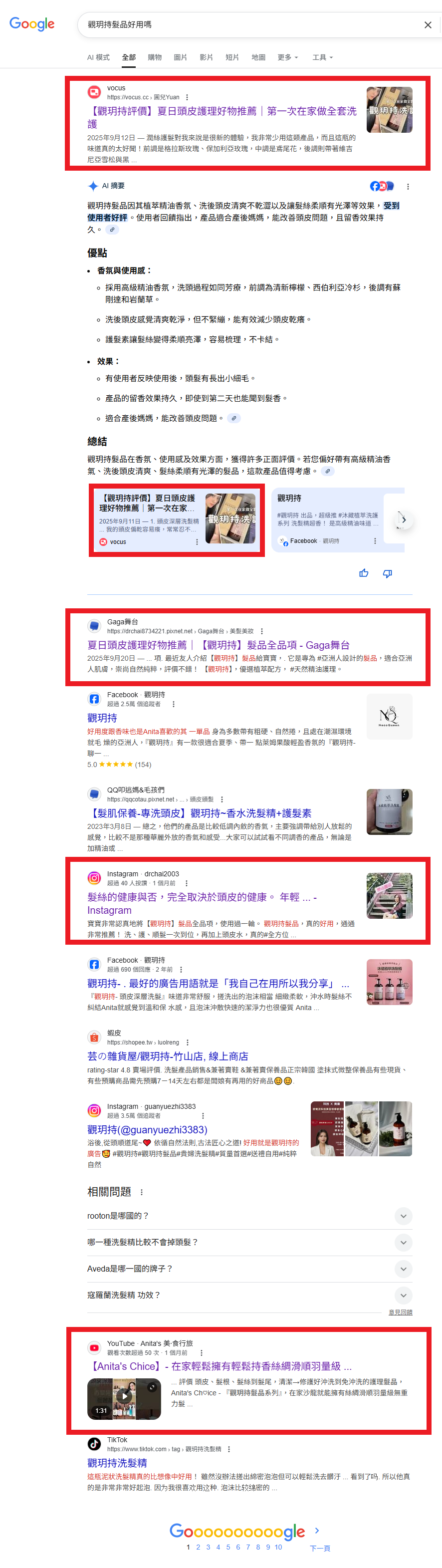Screen dimensions: 442x1568
Task: Switch to the 圖片 tab
Action: click(x=180, y=57)
